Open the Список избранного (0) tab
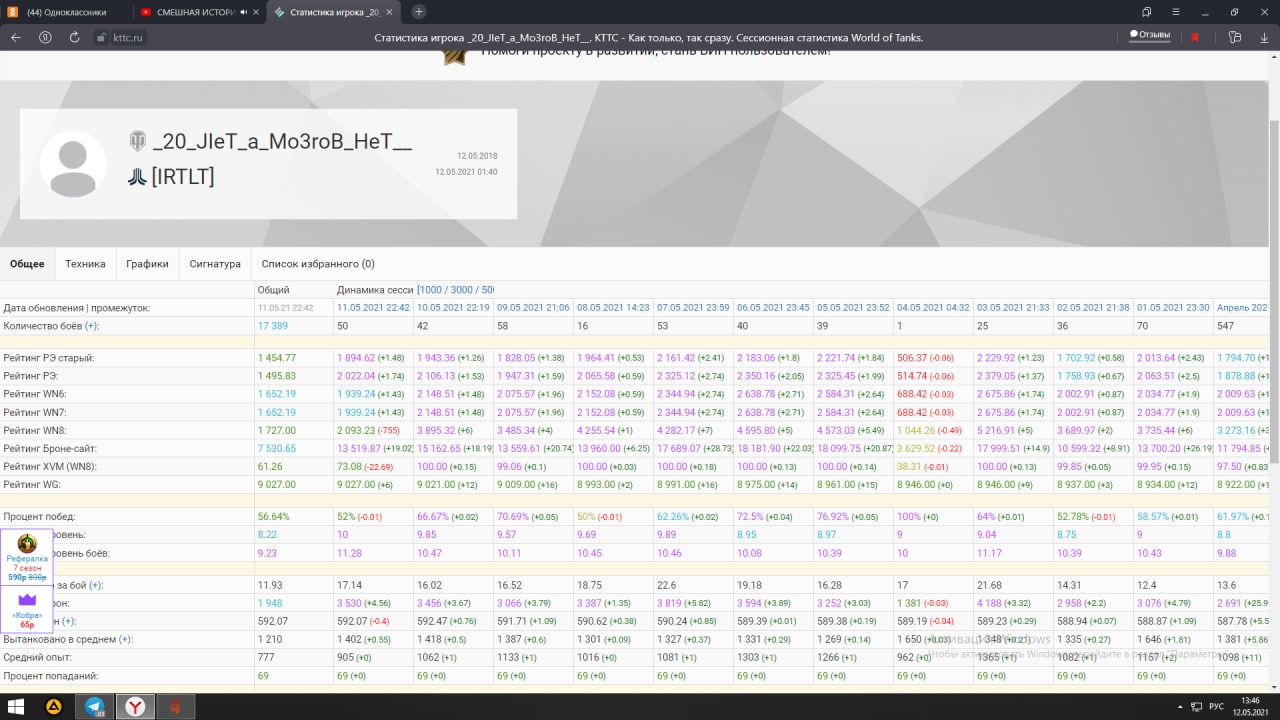Viewport: 1280px width, 720px height. [x=318, y=264]
